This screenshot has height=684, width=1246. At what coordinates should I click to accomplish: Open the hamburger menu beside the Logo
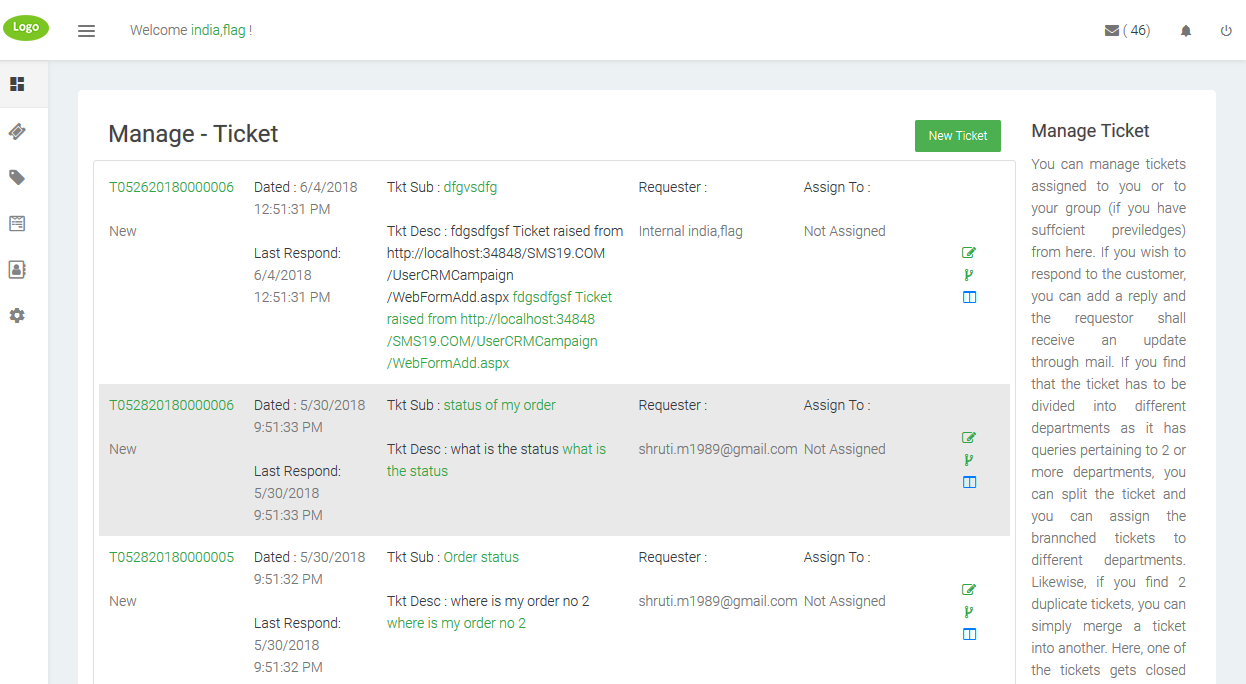[86, 30]
